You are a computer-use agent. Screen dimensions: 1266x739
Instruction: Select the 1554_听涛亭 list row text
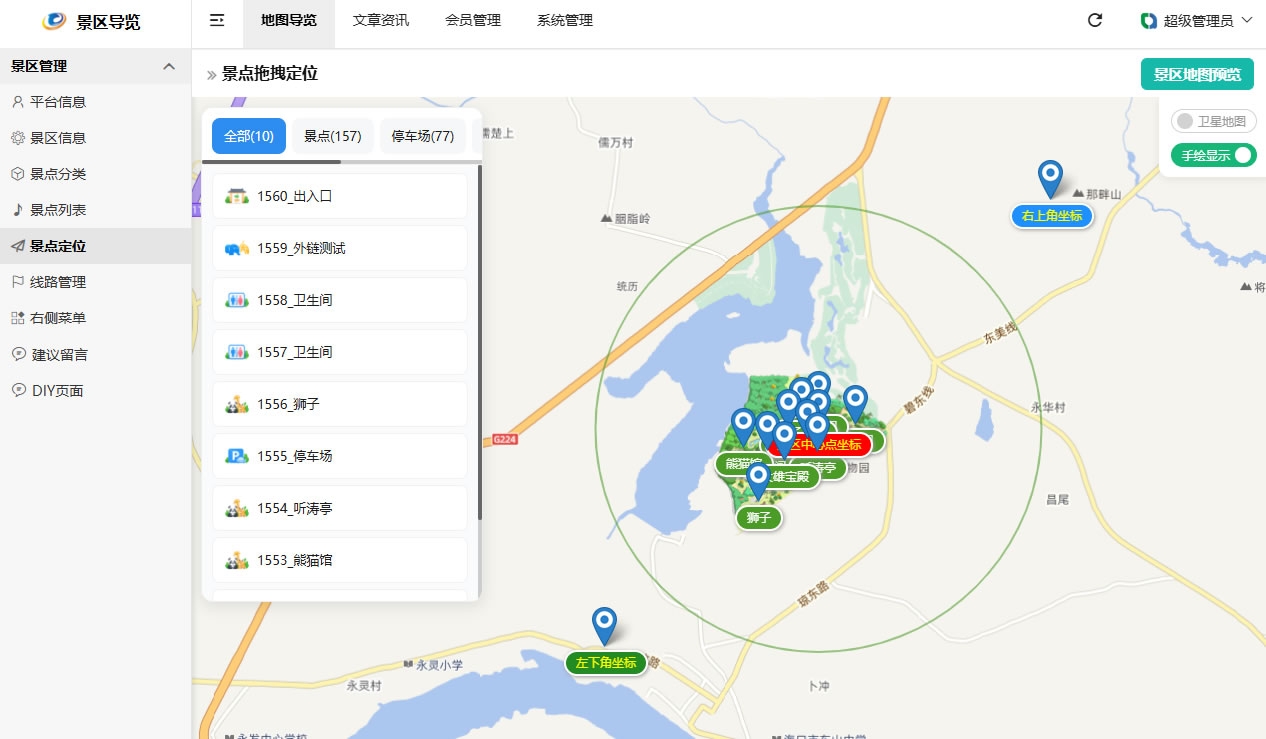(294, 508)
